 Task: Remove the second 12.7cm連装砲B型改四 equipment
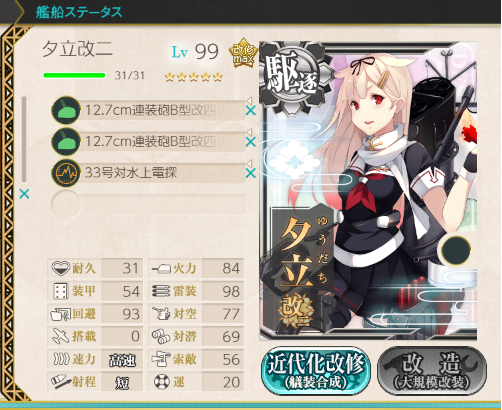tap(250, 142)
